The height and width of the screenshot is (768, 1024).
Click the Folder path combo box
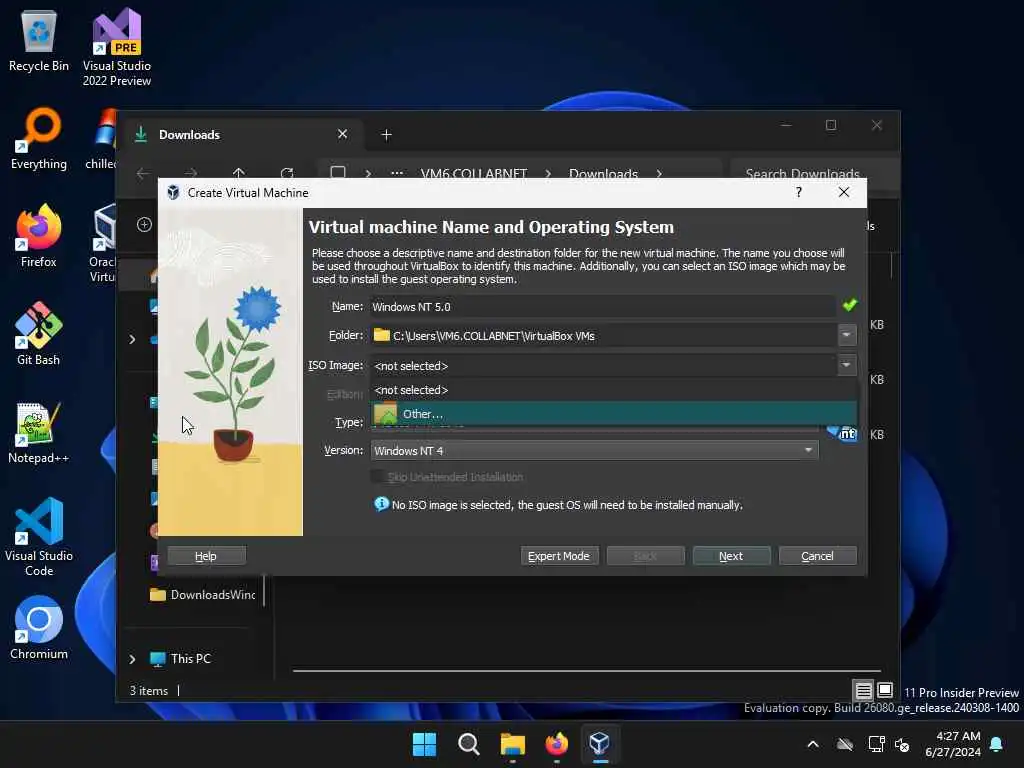(x=603, y=336)
